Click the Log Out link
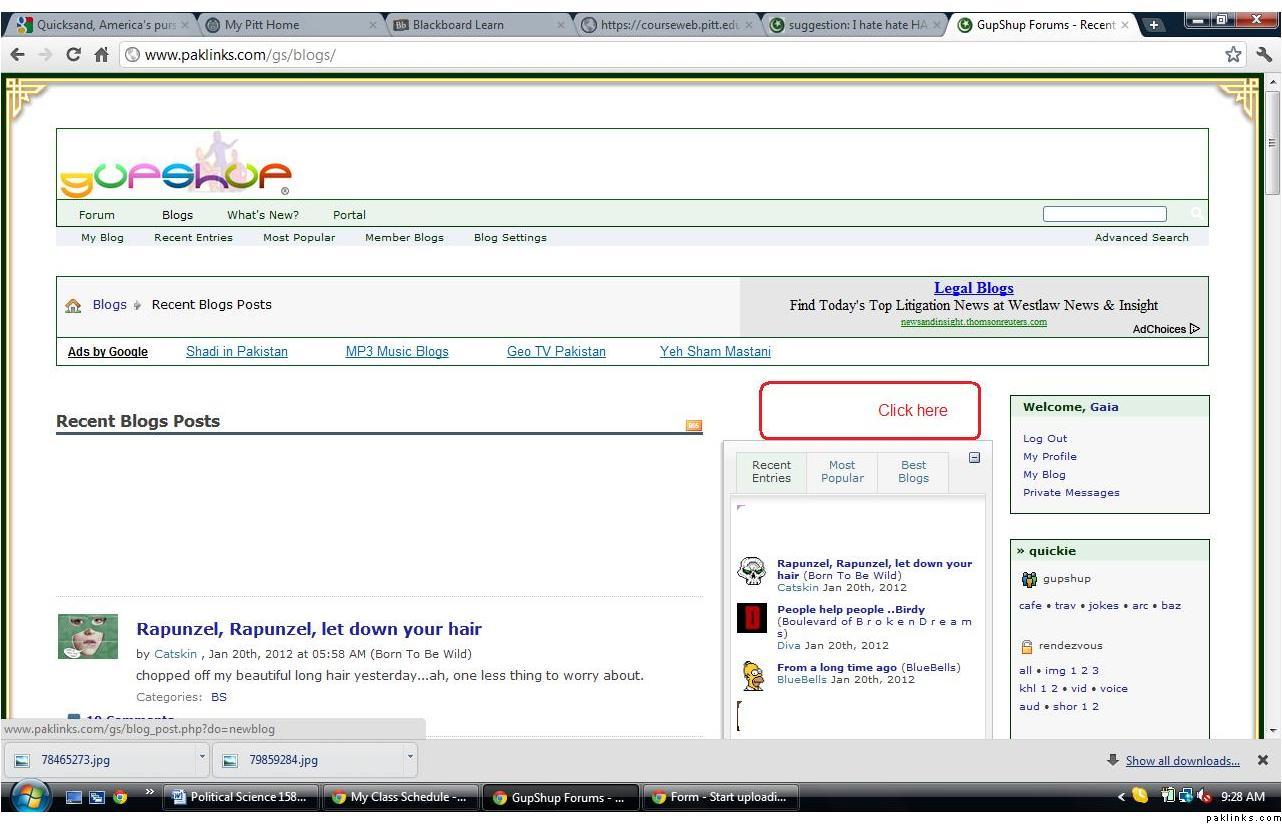Image resolution: width=1282 pixels, height=824 pixels. 1045,439
